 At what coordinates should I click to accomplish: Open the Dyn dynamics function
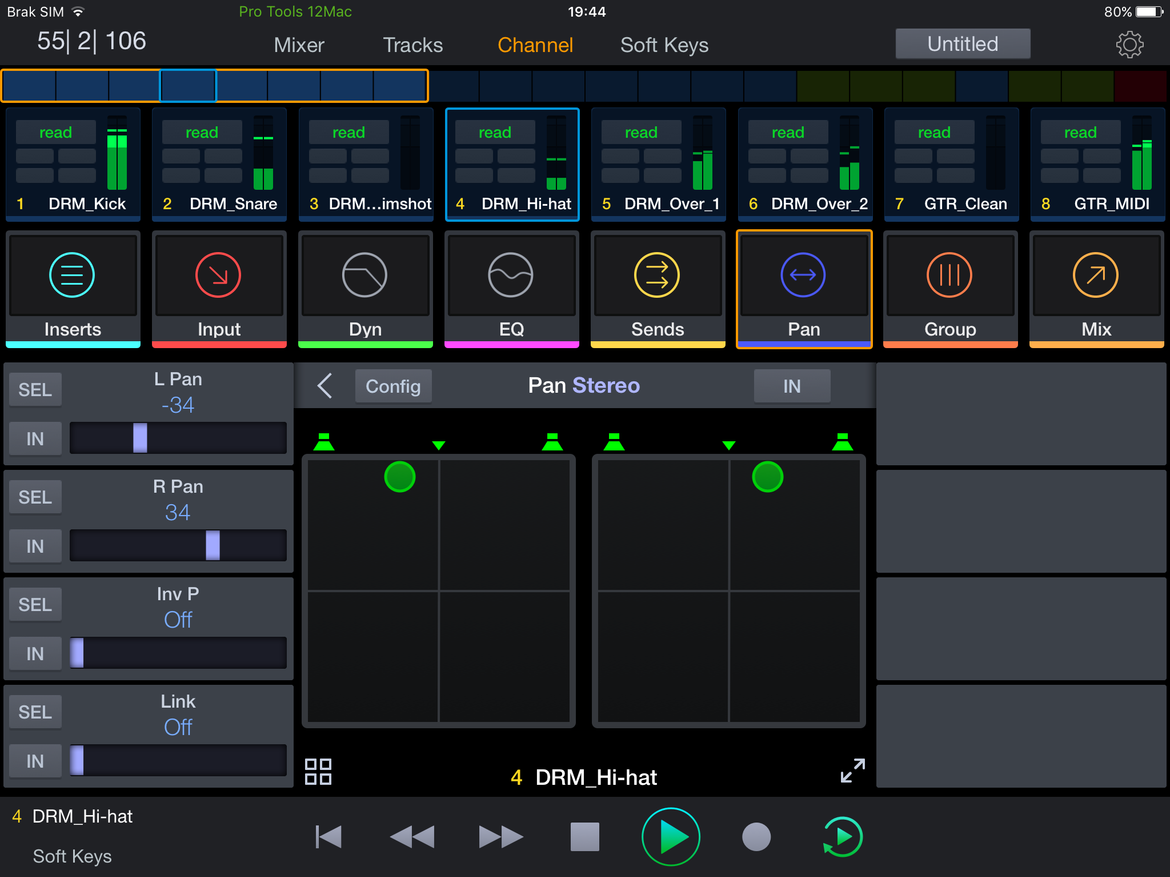coord(365,289)
